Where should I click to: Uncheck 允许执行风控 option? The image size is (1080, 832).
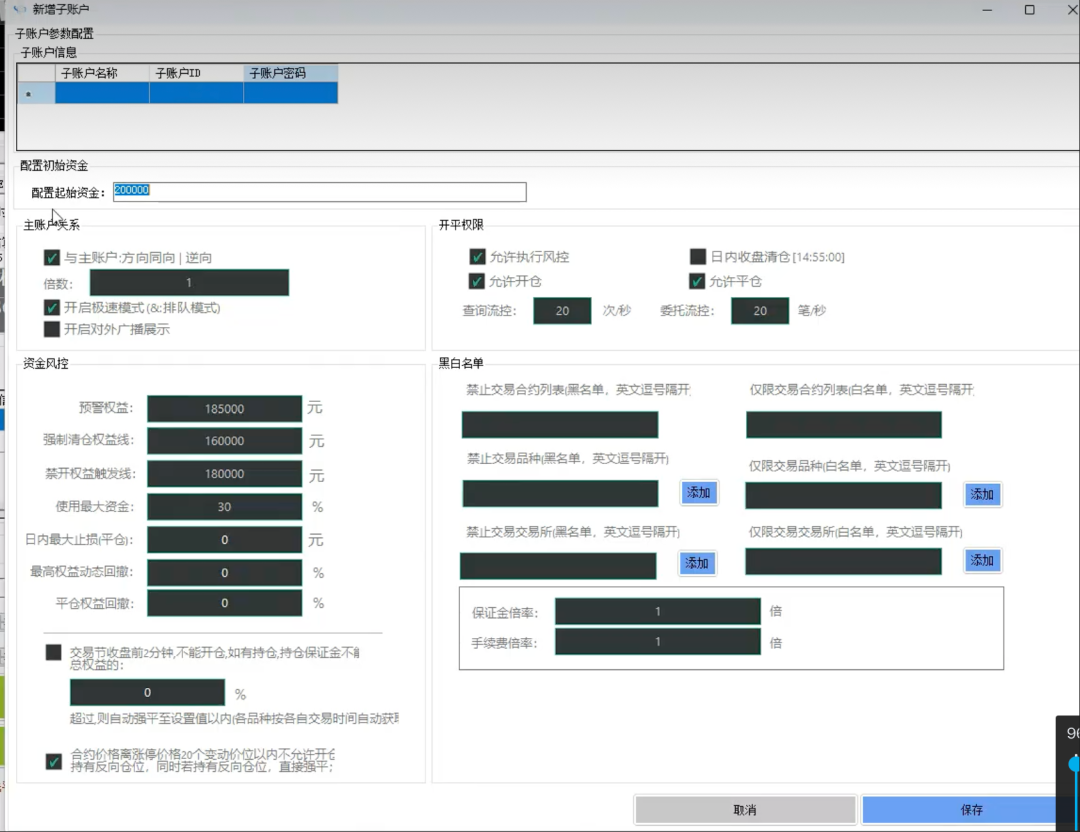pyautogui.click(x=477, y=257)
